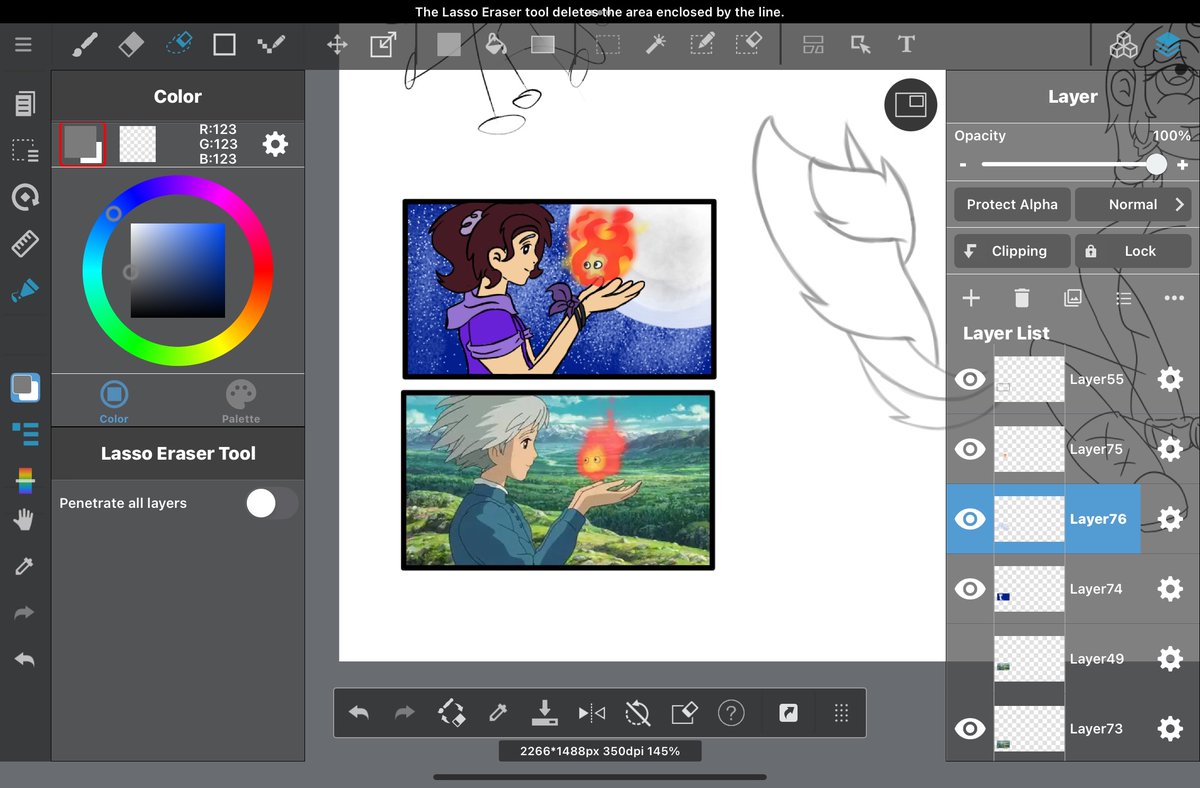Open the Eyedropper from the bottom toolbar

497,712
